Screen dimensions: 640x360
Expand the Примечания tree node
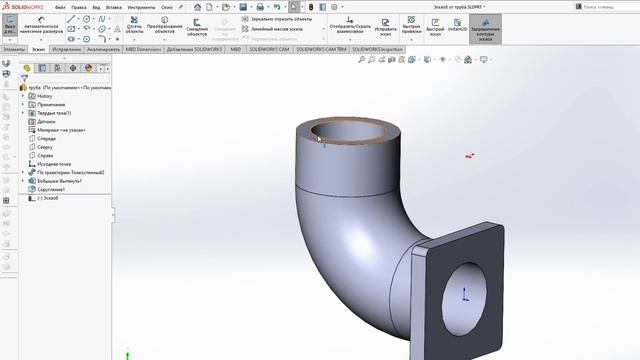pyautogui.click(x=23, y=104)
